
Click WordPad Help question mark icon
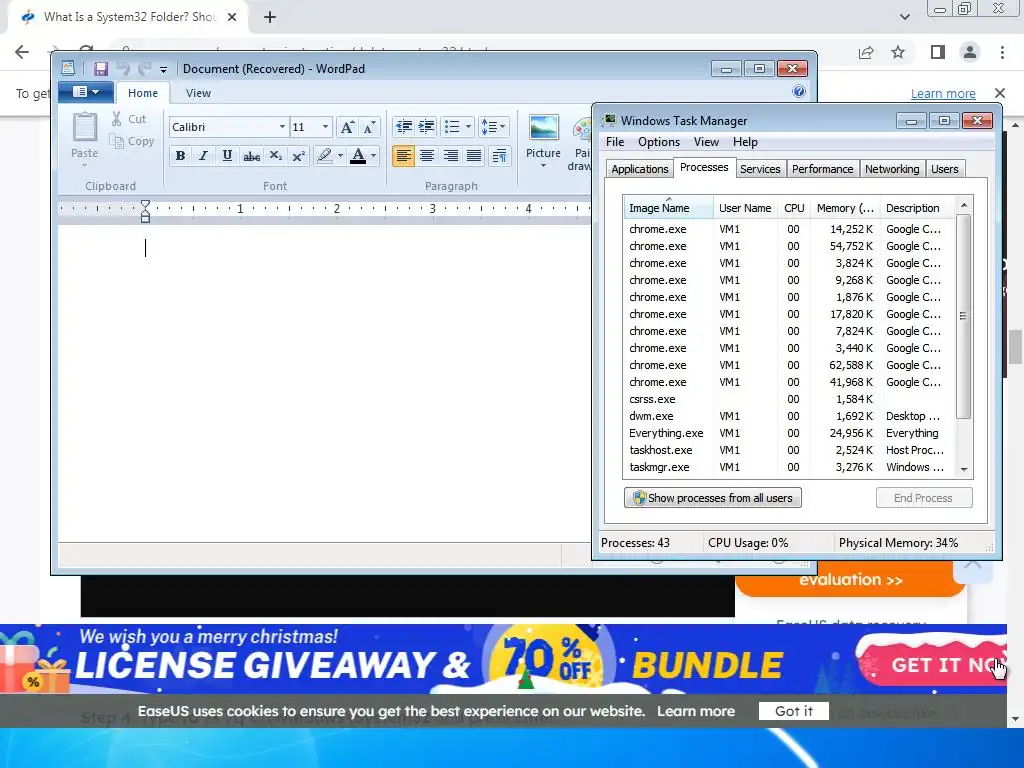[799, 91]
